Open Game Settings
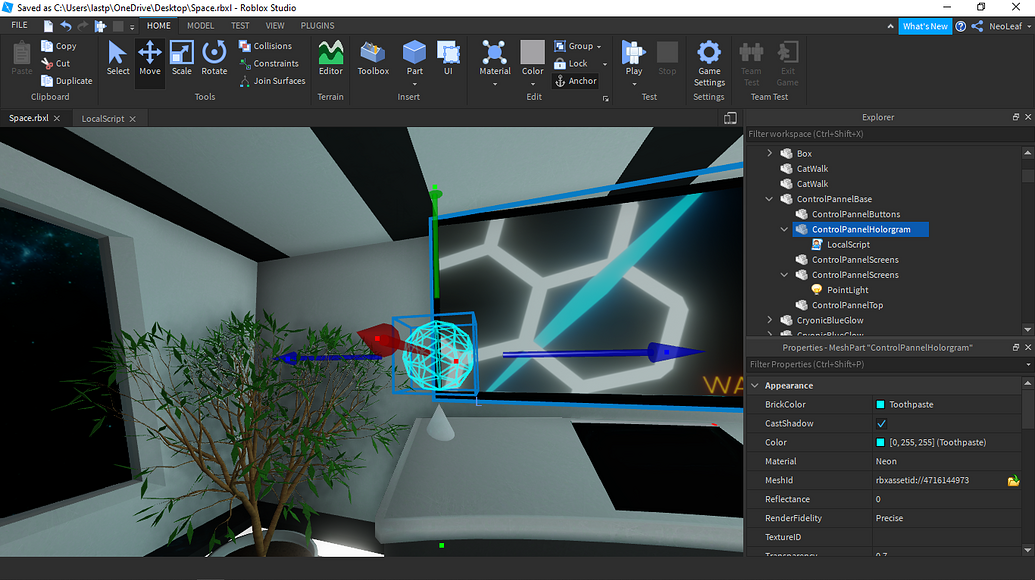 [x=709, y=63]
